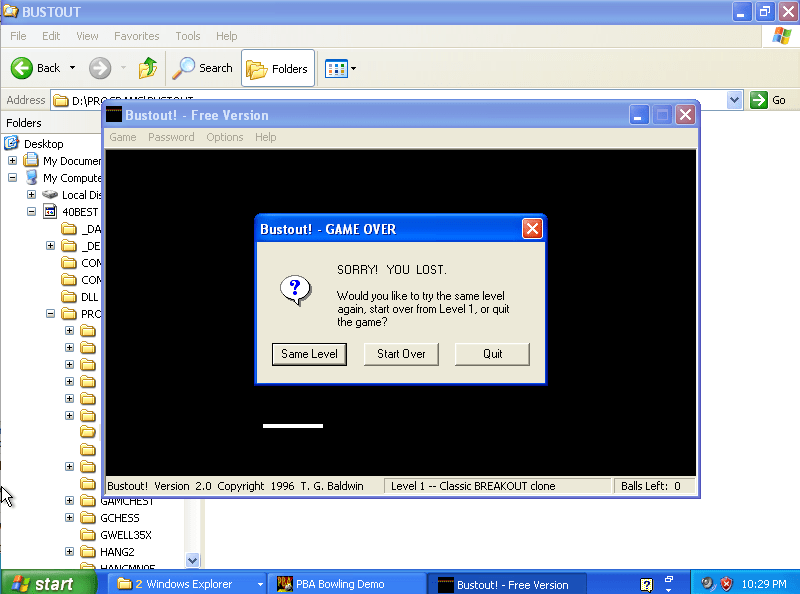Collapse the My Computer tree node
Viewport: 800px width, 594px height.
pyautogui.click(x=12, y=178)
